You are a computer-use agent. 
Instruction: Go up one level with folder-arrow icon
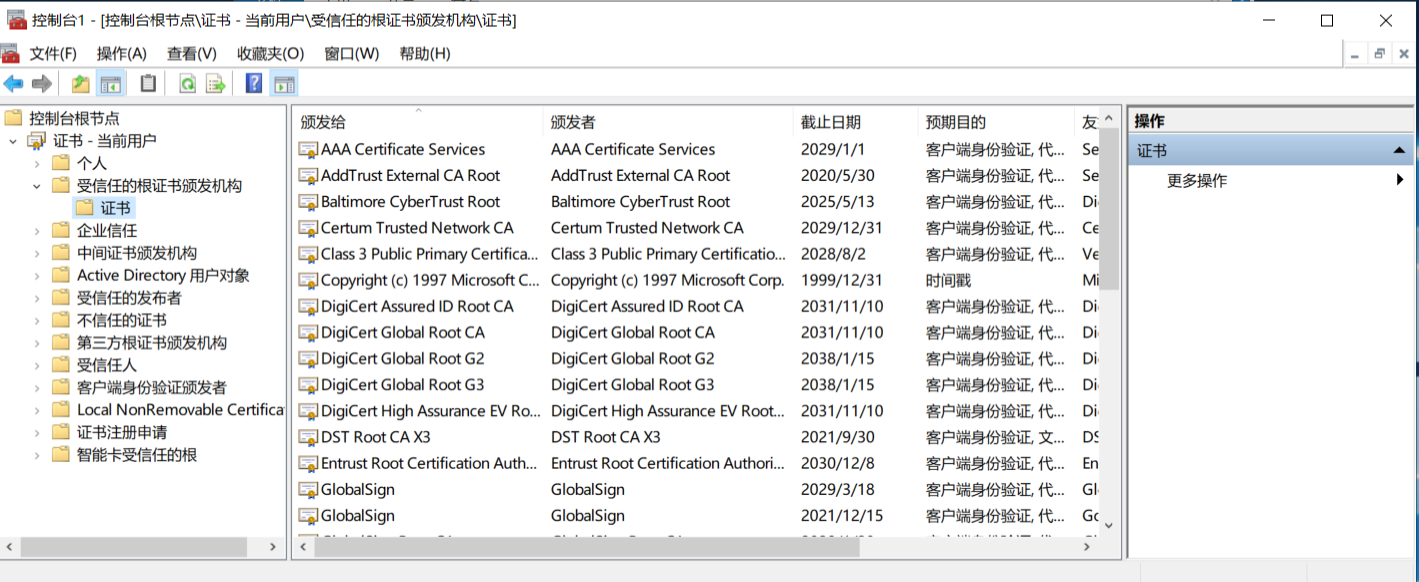point(81,84)
